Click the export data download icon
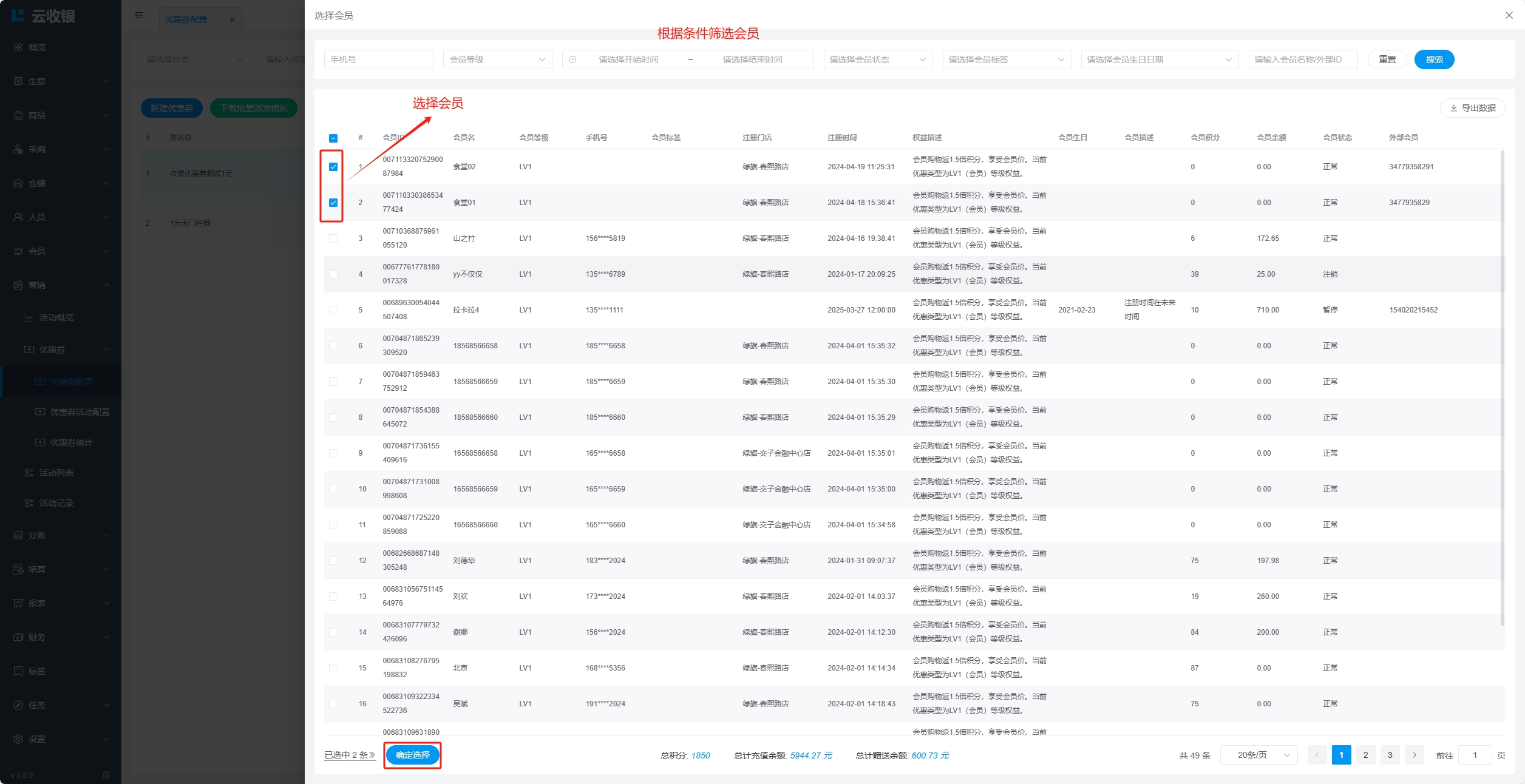The height and width of the screenshot is (784, 1525). pos(1453,108)
